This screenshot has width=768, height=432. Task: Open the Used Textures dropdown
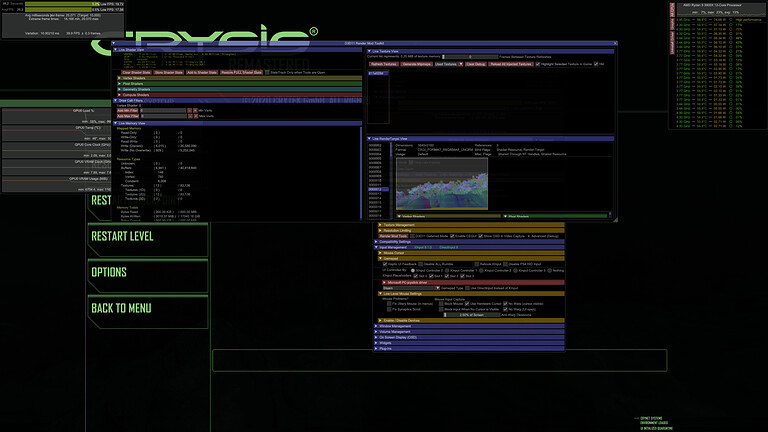click(x=449, y=64)
